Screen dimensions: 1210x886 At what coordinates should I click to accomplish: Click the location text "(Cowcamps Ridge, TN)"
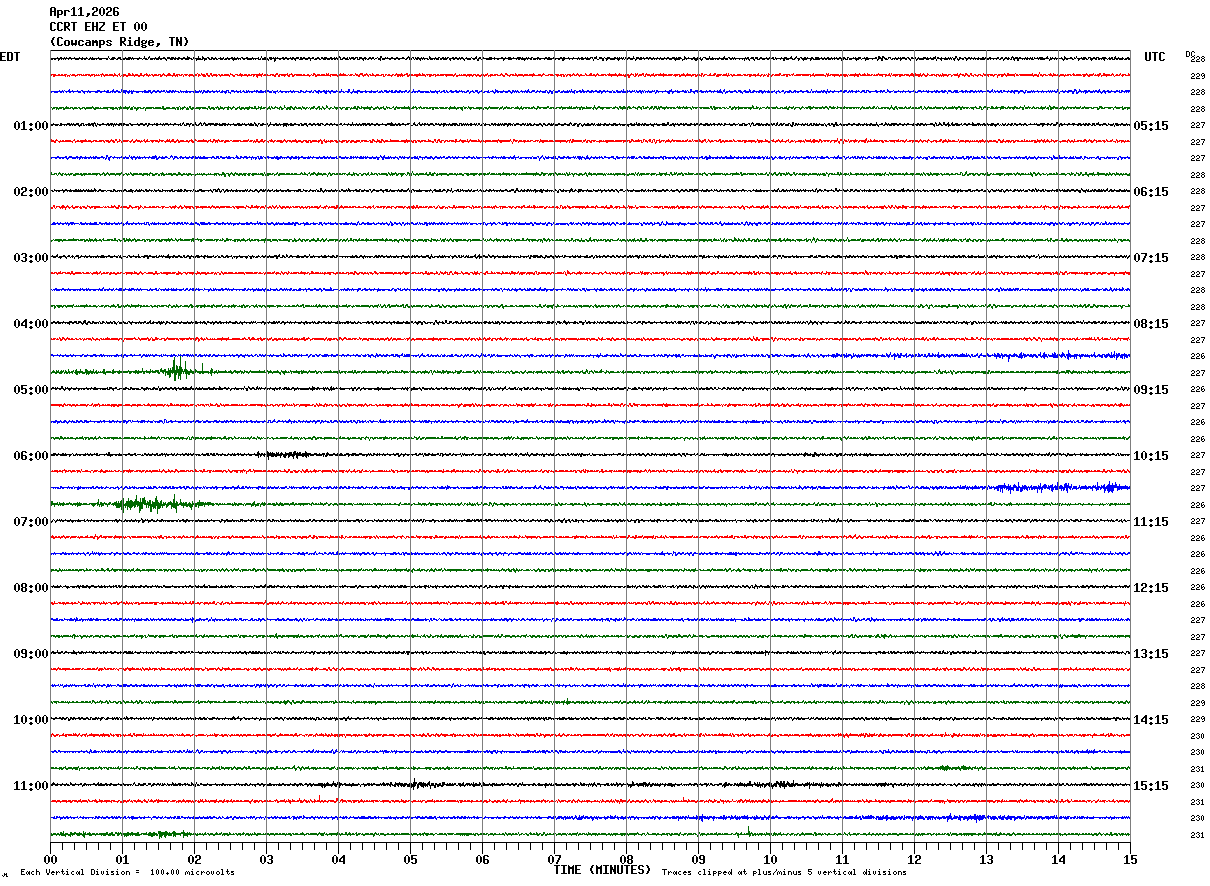point(119,42)
